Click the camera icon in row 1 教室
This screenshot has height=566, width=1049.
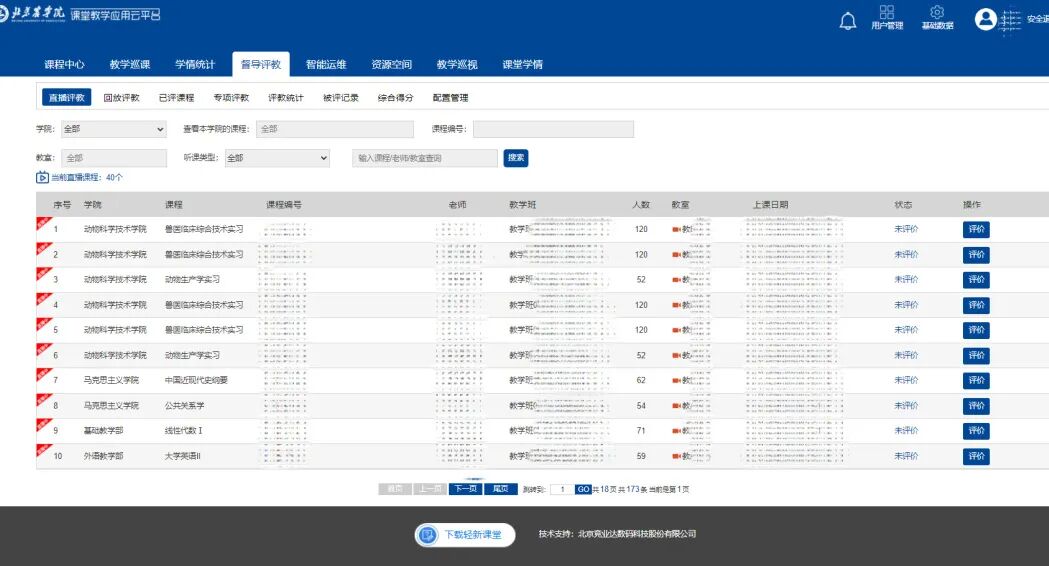(x=676, y=229)
